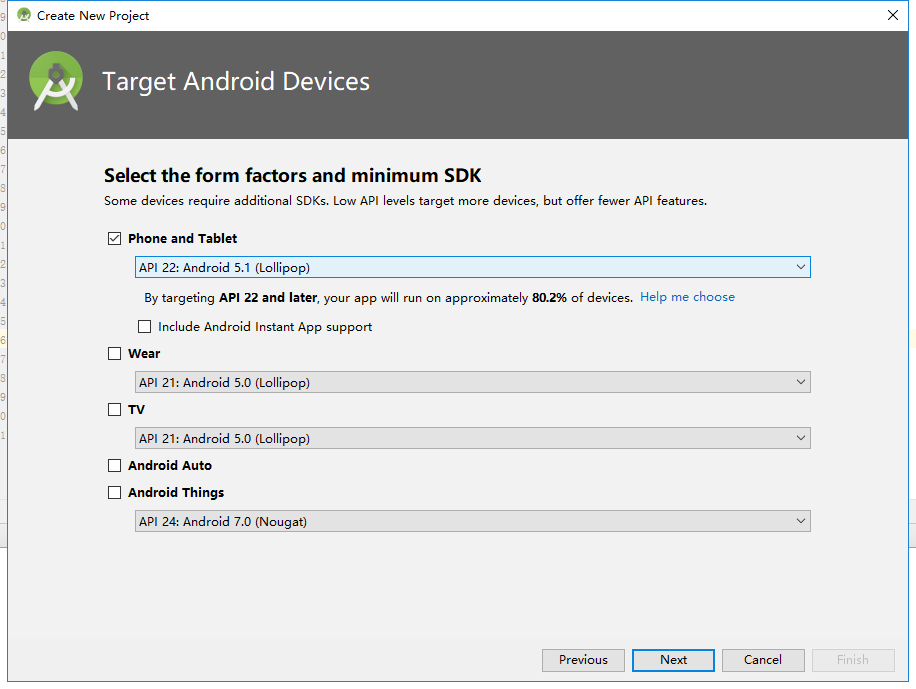
Task: Check the Wear form factor checkbox
Action: coord(114,354)
